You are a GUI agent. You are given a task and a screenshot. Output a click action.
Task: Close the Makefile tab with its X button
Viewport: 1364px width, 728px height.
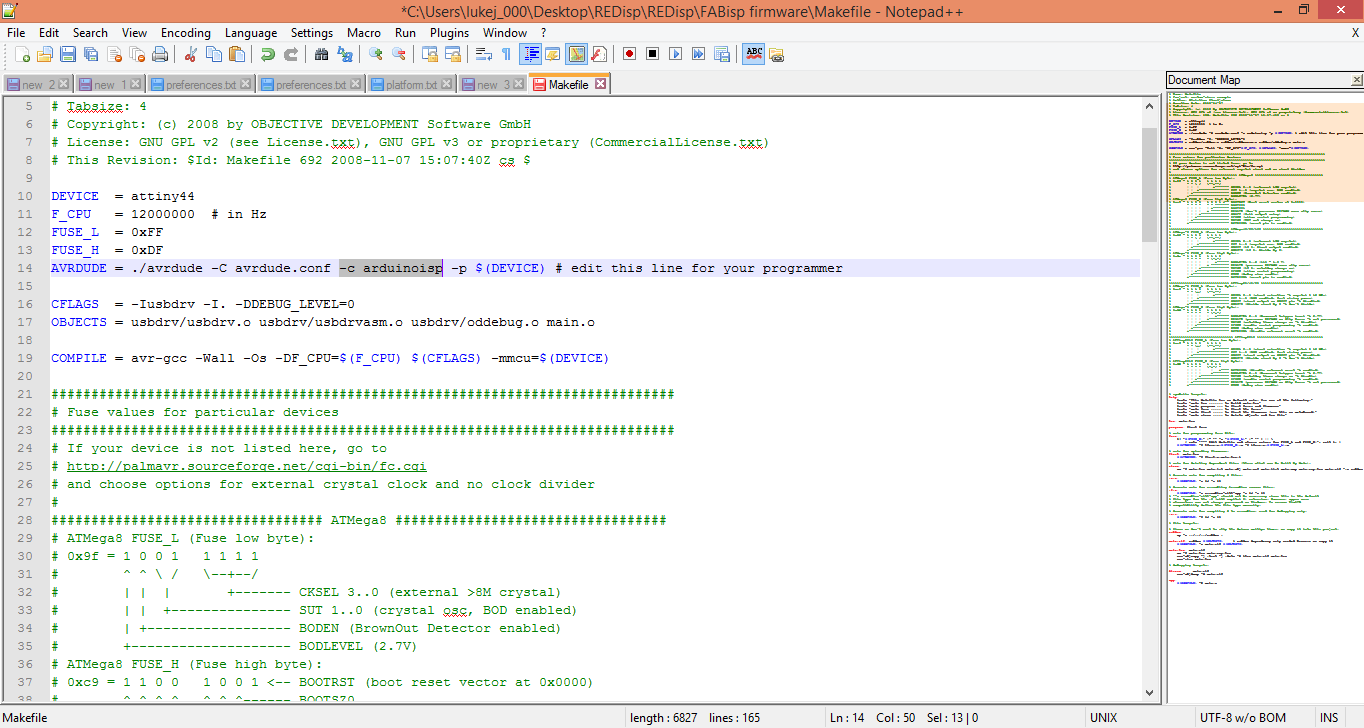click(598, 85)
